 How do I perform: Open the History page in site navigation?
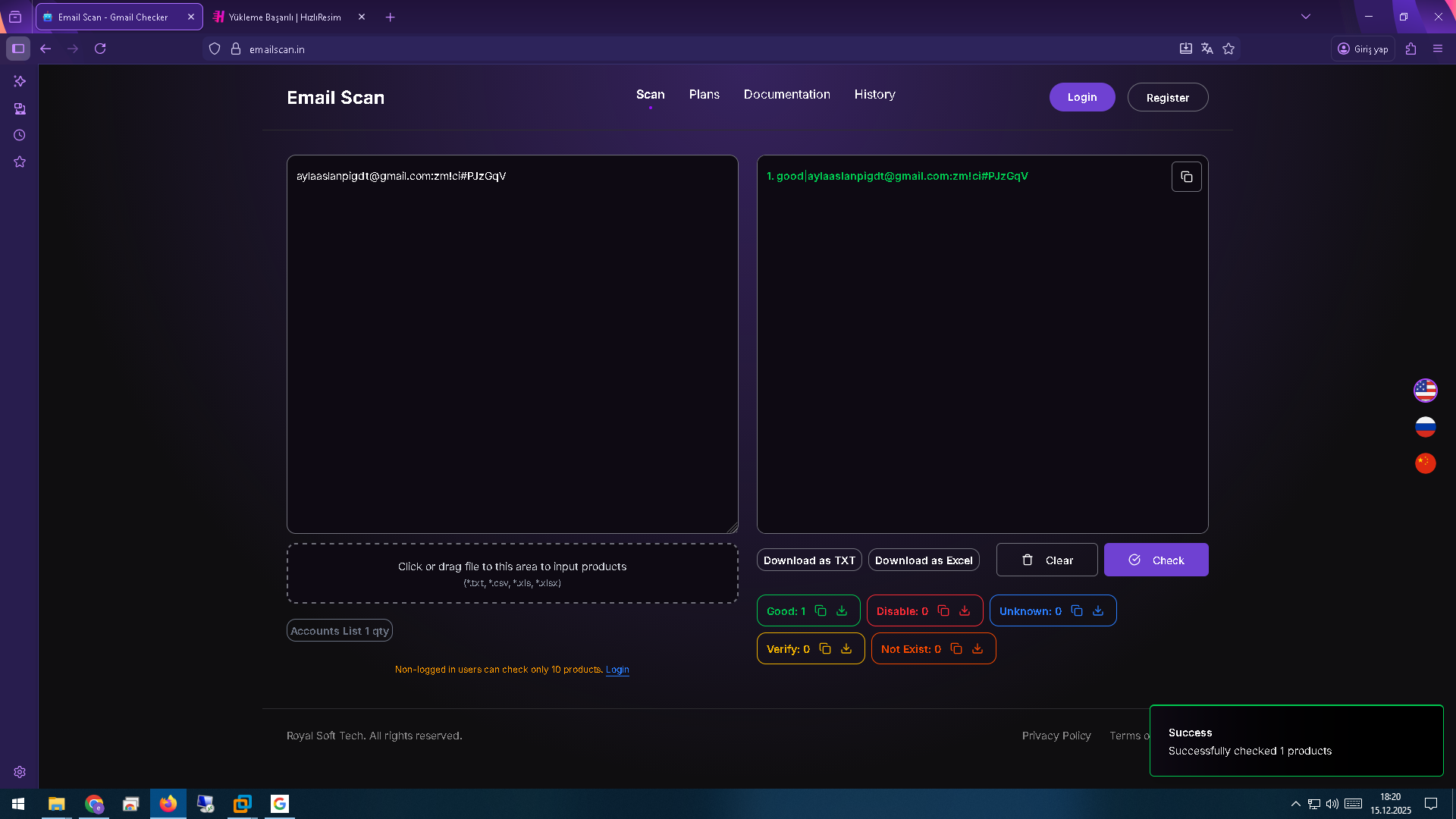(x=874, y=95)
